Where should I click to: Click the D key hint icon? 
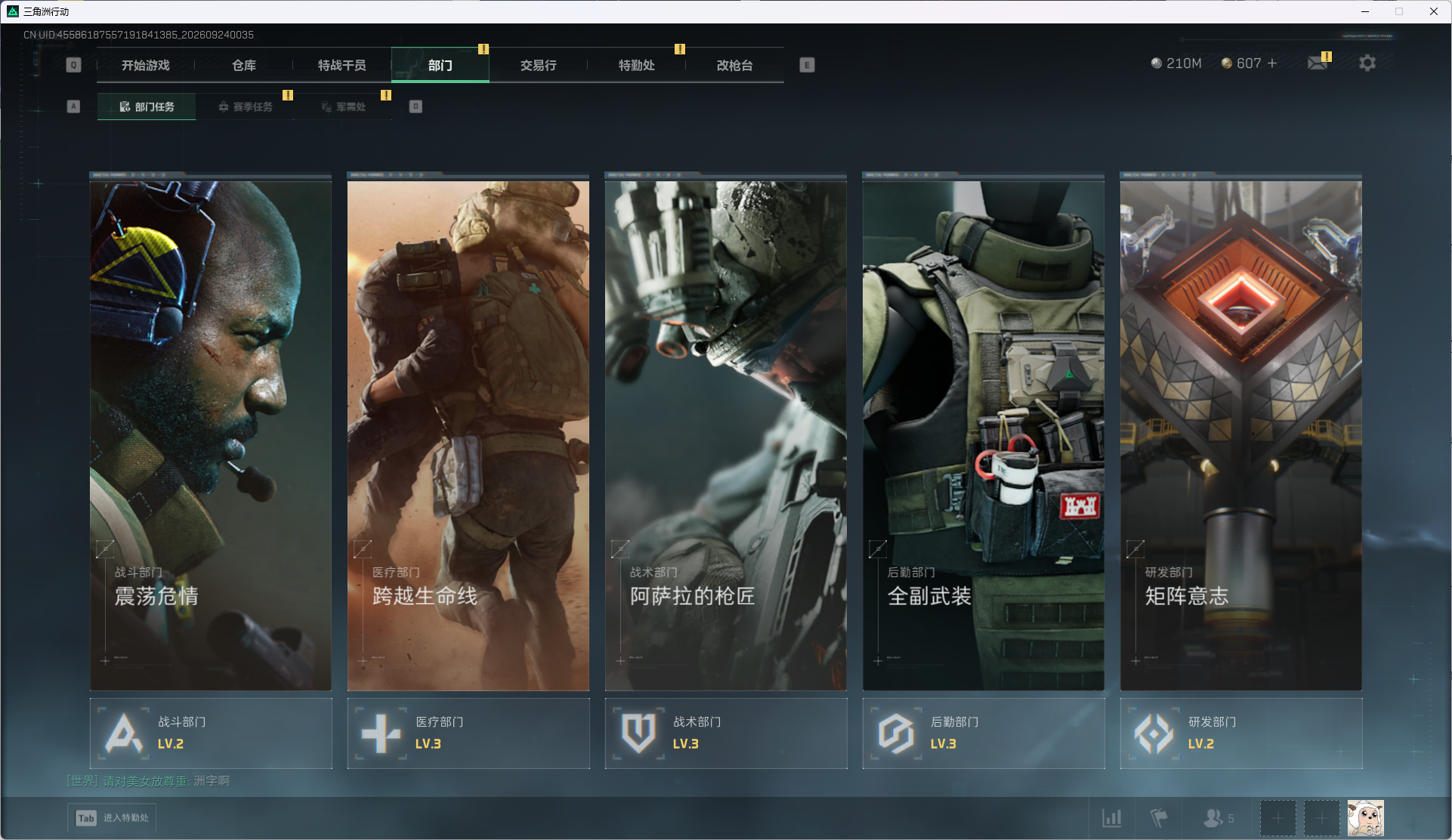pos(416,107)
